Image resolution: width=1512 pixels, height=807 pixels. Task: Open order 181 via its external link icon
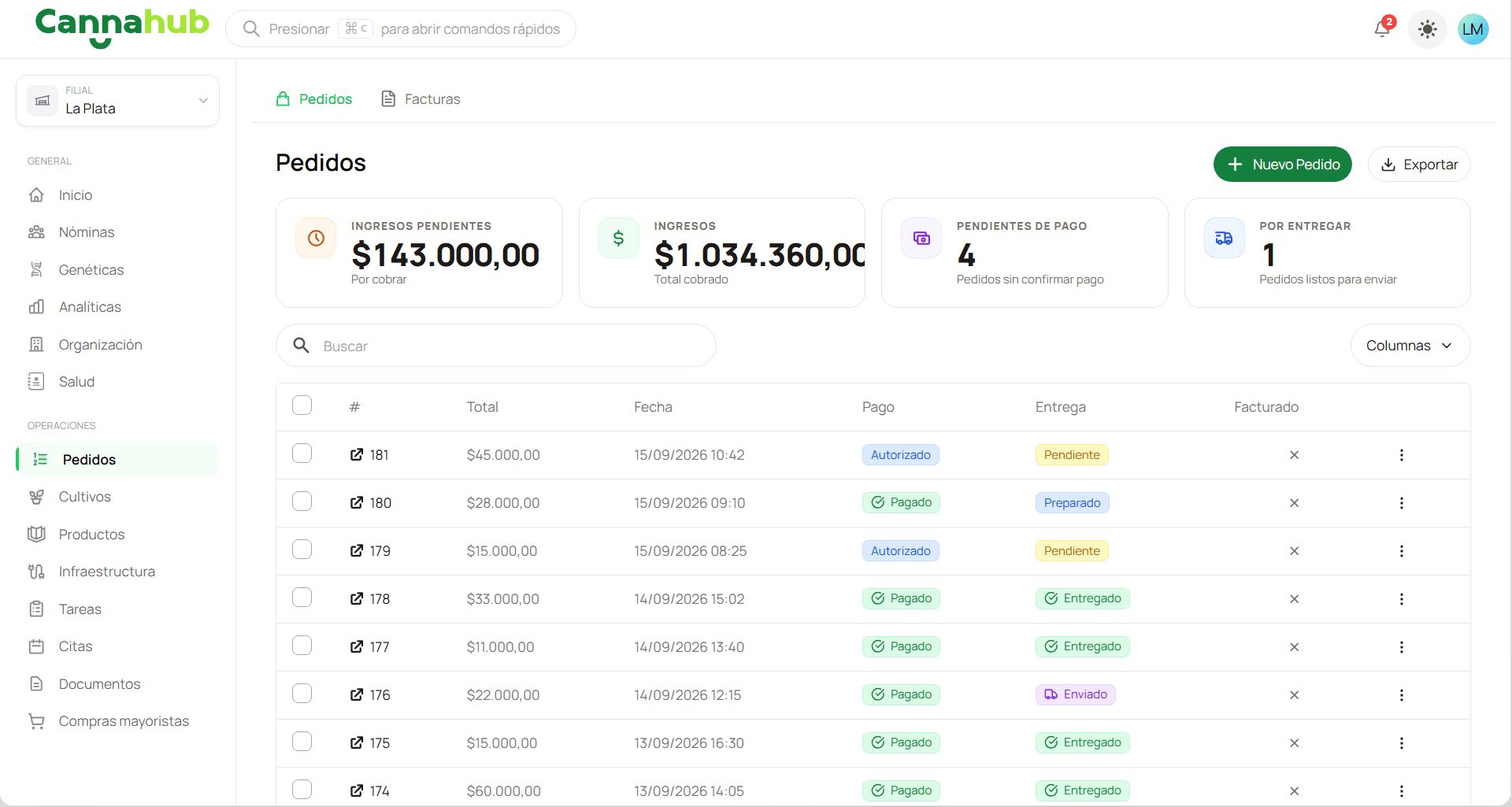click(357, 454)
